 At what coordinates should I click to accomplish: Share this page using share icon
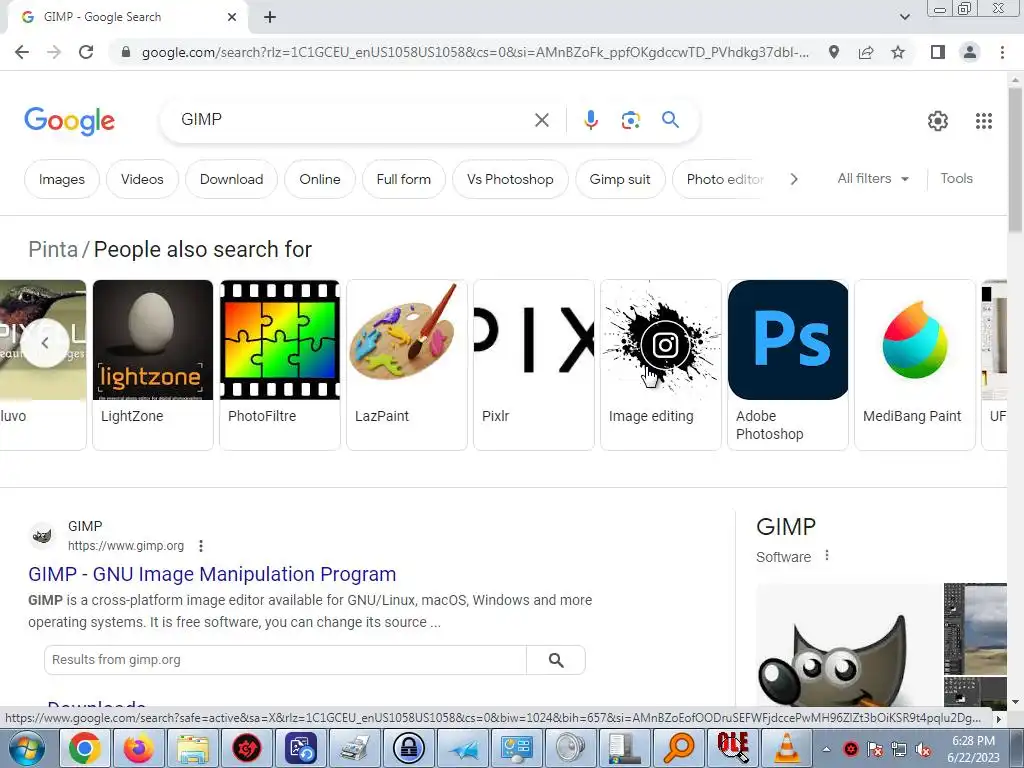tap(866, 52)
